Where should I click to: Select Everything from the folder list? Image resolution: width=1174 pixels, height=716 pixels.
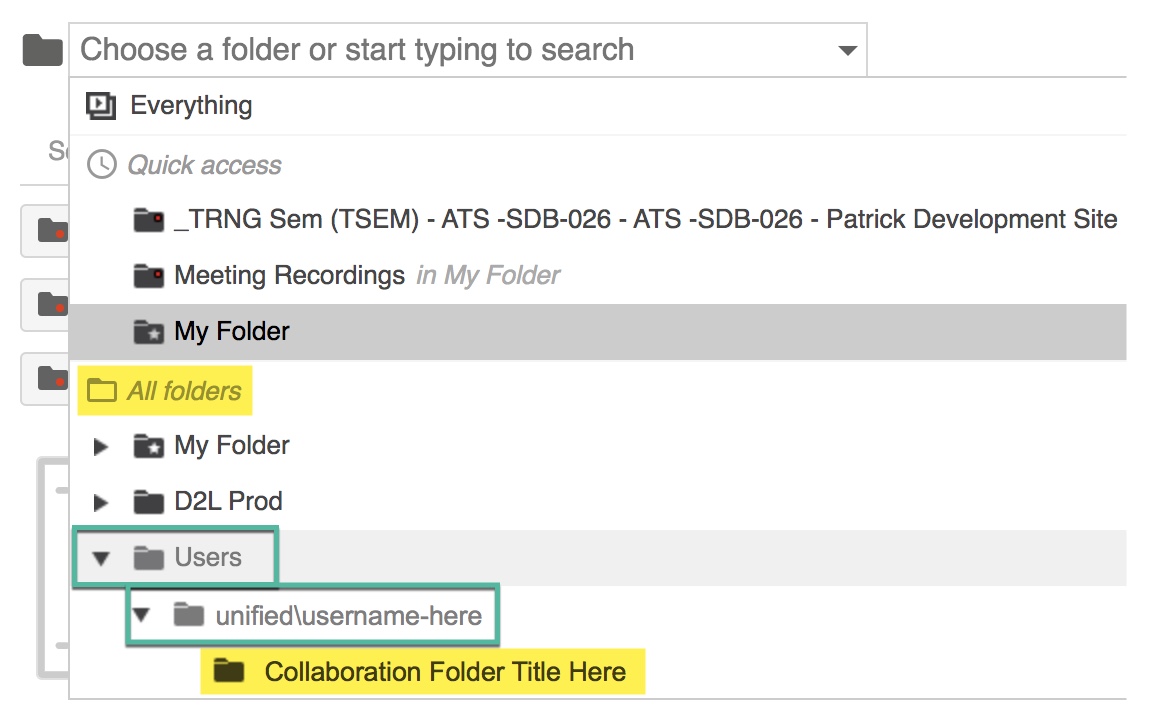191,105
